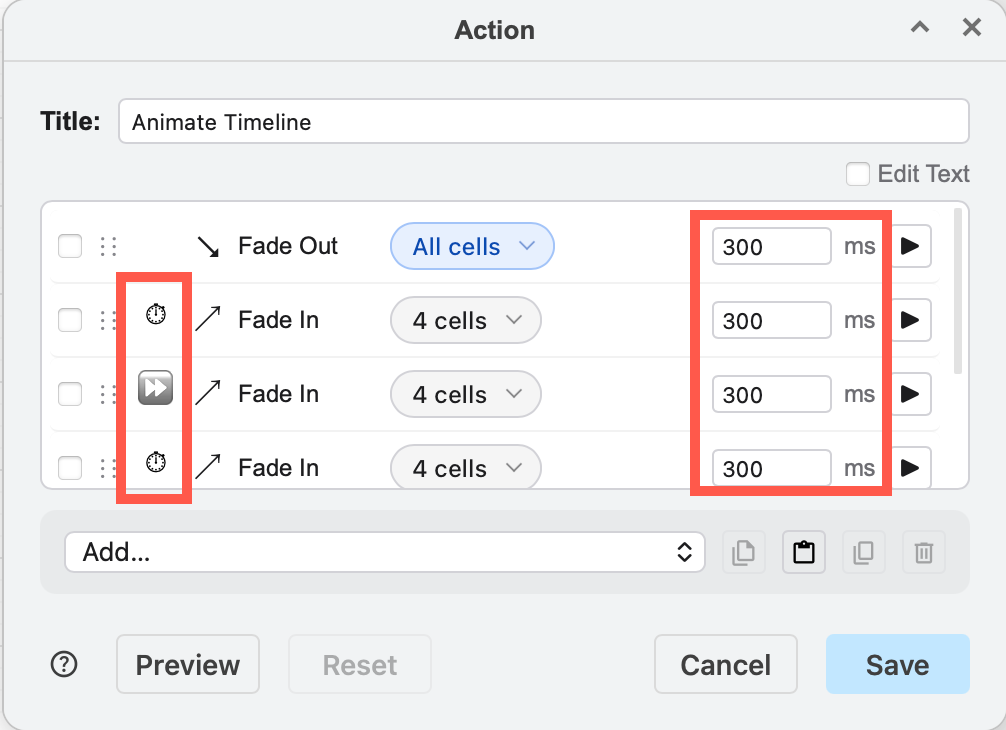Play the last Fade In step
This screenshot has width=1006, height=730.
click(x=911, y=468)
